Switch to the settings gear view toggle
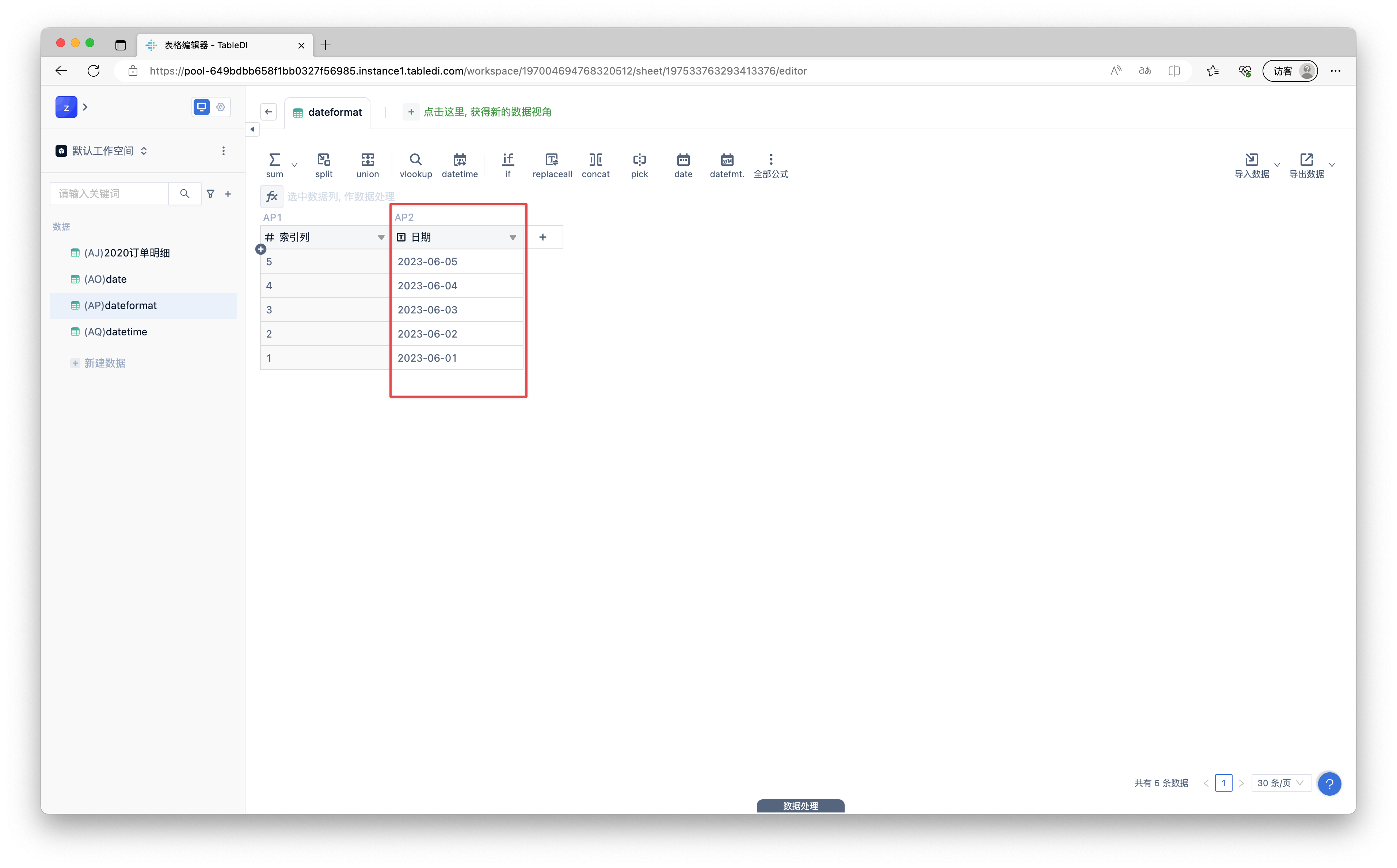The height and width of the screenshot is (868, 1397). (221, 107)
